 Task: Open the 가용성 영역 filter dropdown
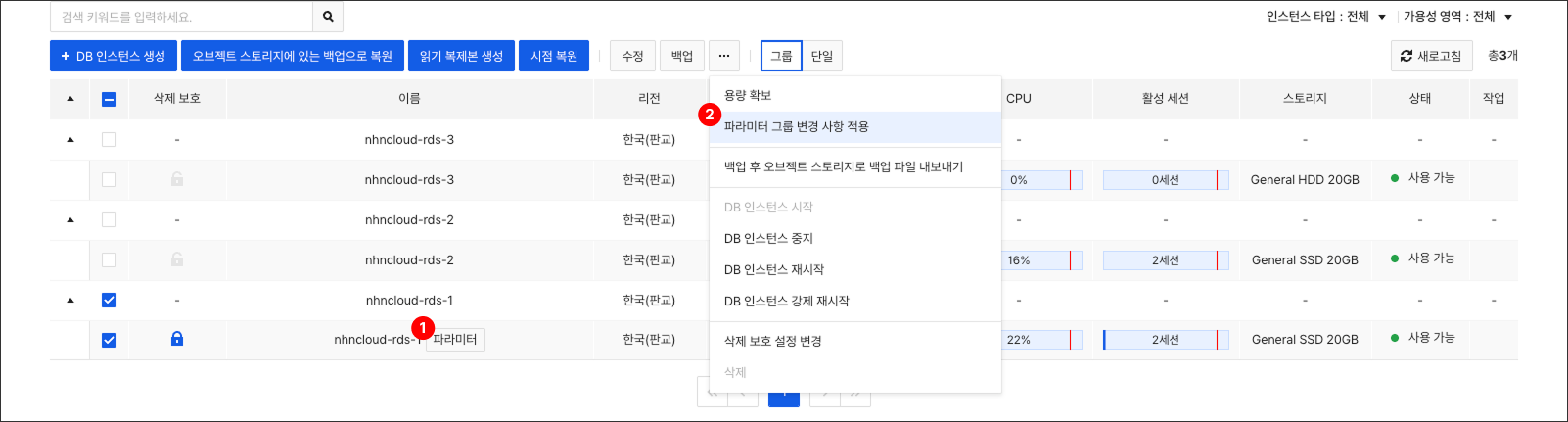pyautogui.click(x=1458, y=17)
